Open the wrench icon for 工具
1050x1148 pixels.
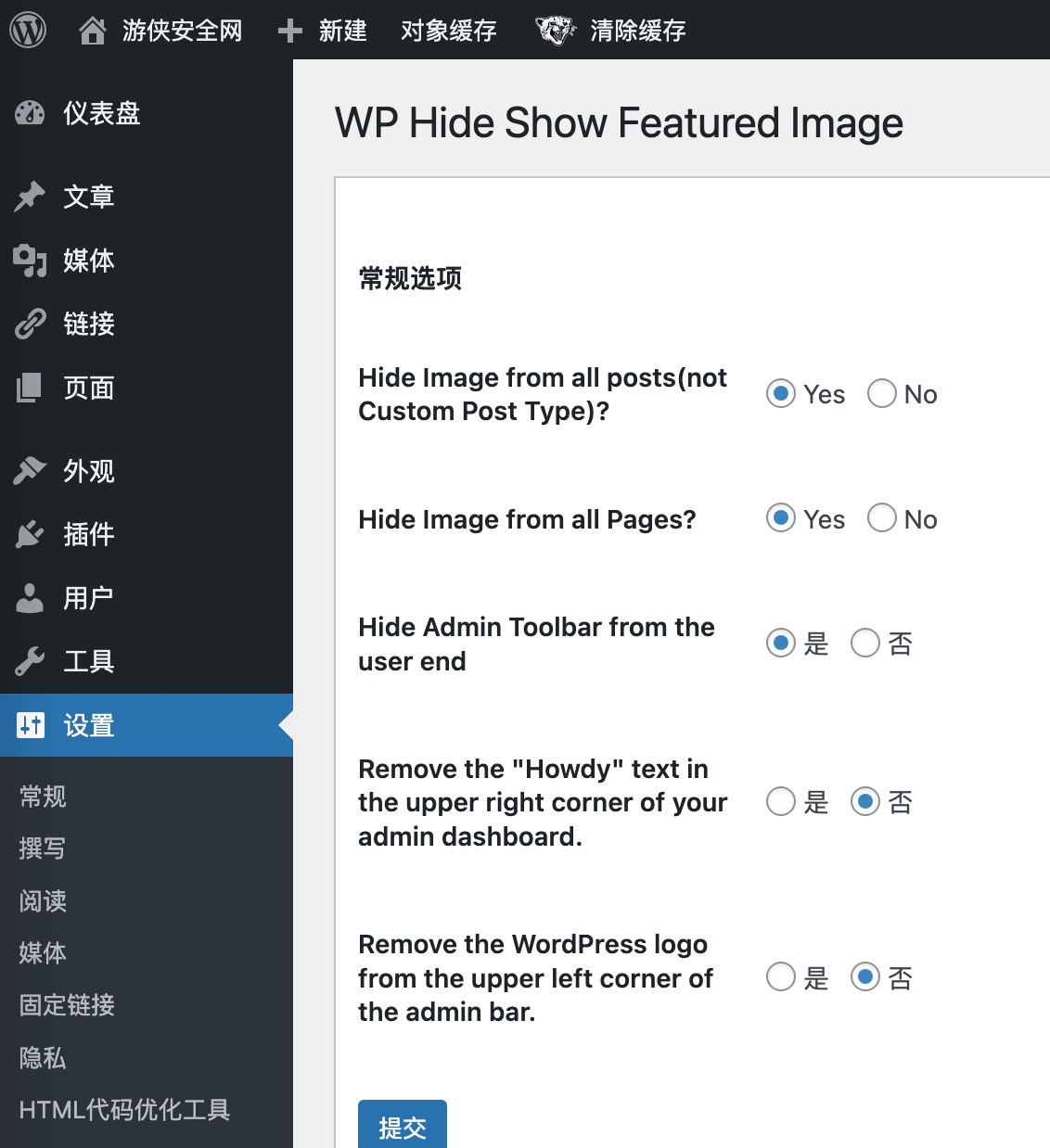(x=30, y=661)
